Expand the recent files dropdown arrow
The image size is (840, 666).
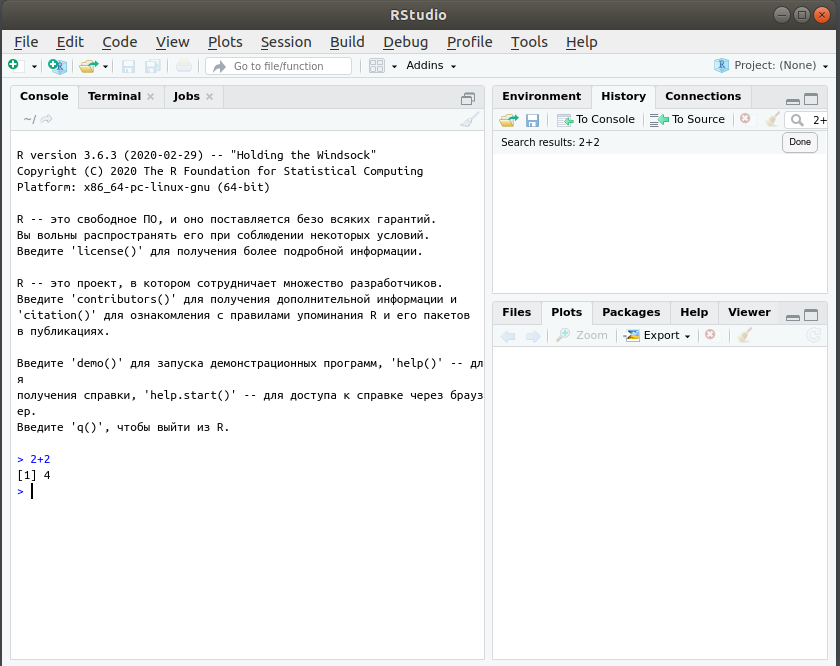click(x=106, y=66)
